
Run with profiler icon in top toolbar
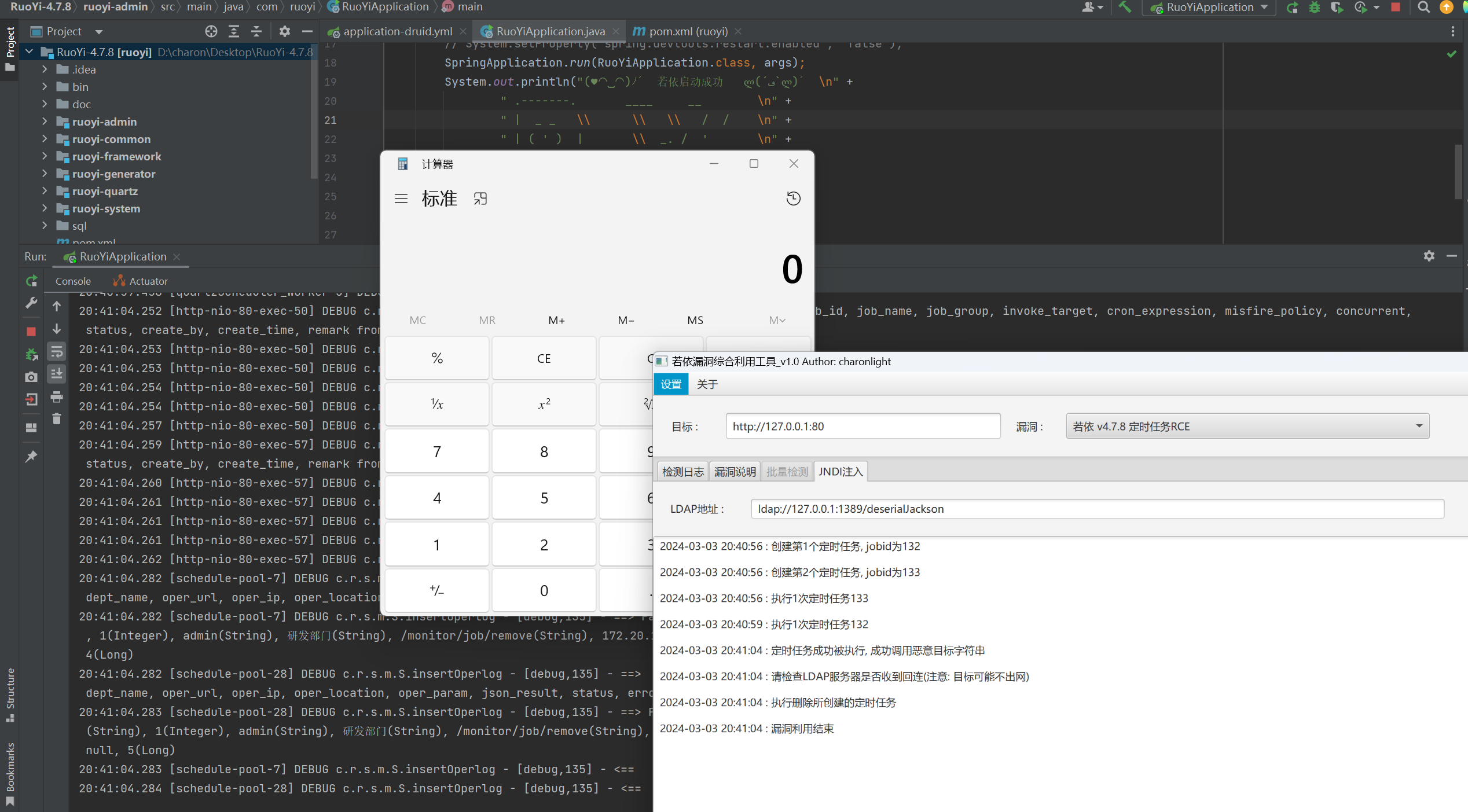(1360, 7)
